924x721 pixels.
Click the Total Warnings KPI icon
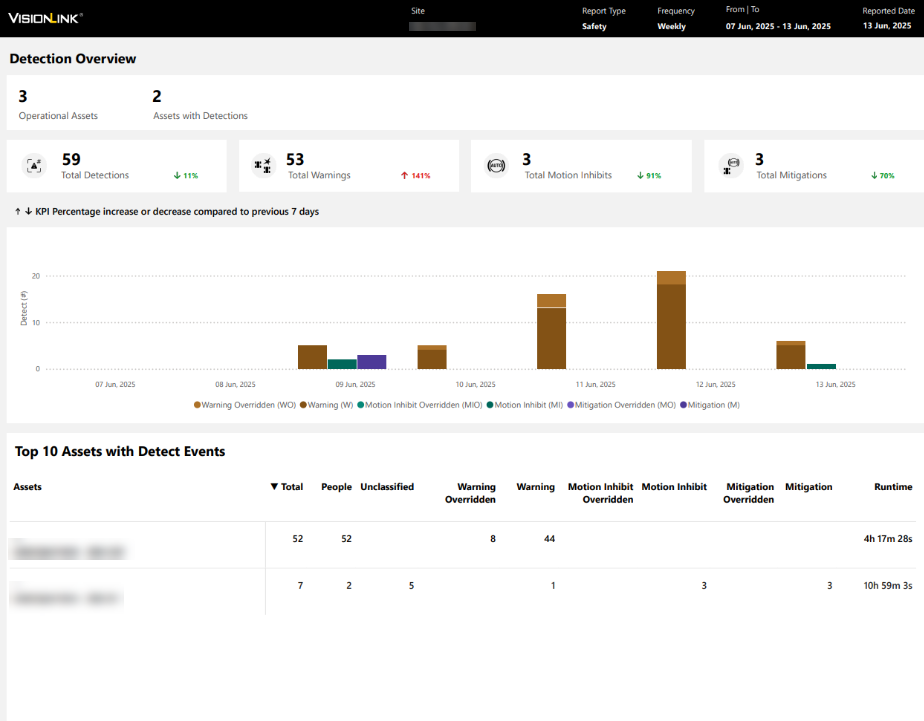(263, 166)
